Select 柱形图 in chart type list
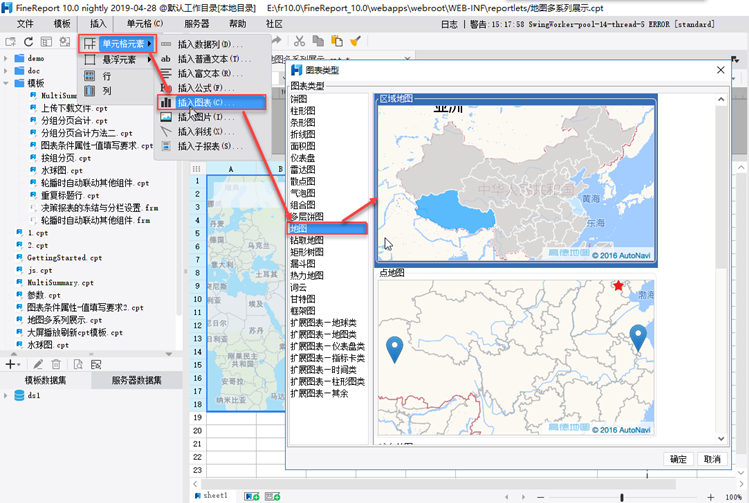The width and height of the screenshot is (749, 503). [303, 111]
